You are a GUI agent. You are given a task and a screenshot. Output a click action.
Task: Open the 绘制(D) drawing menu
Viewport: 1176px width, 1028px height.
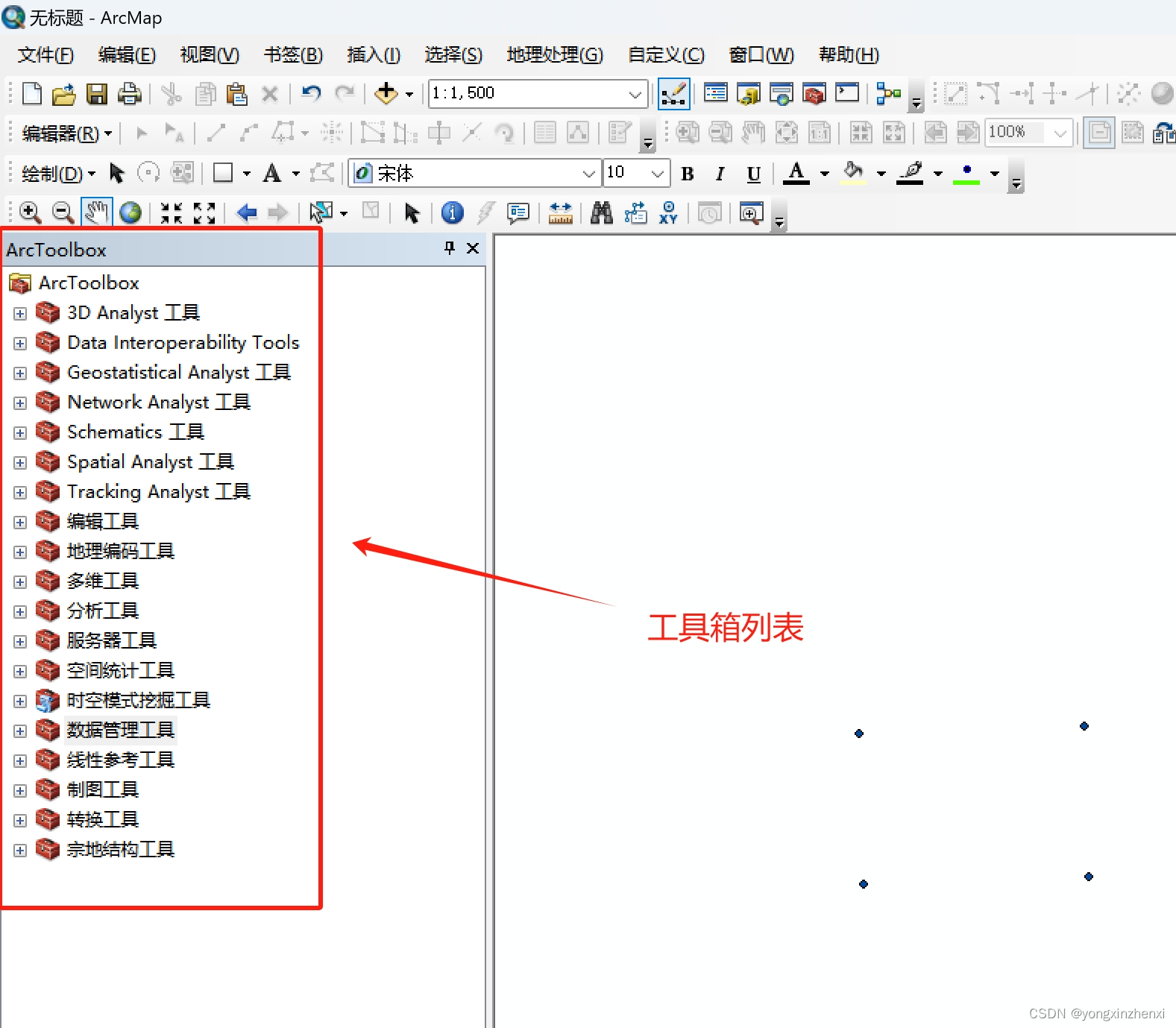pos(58,174)
